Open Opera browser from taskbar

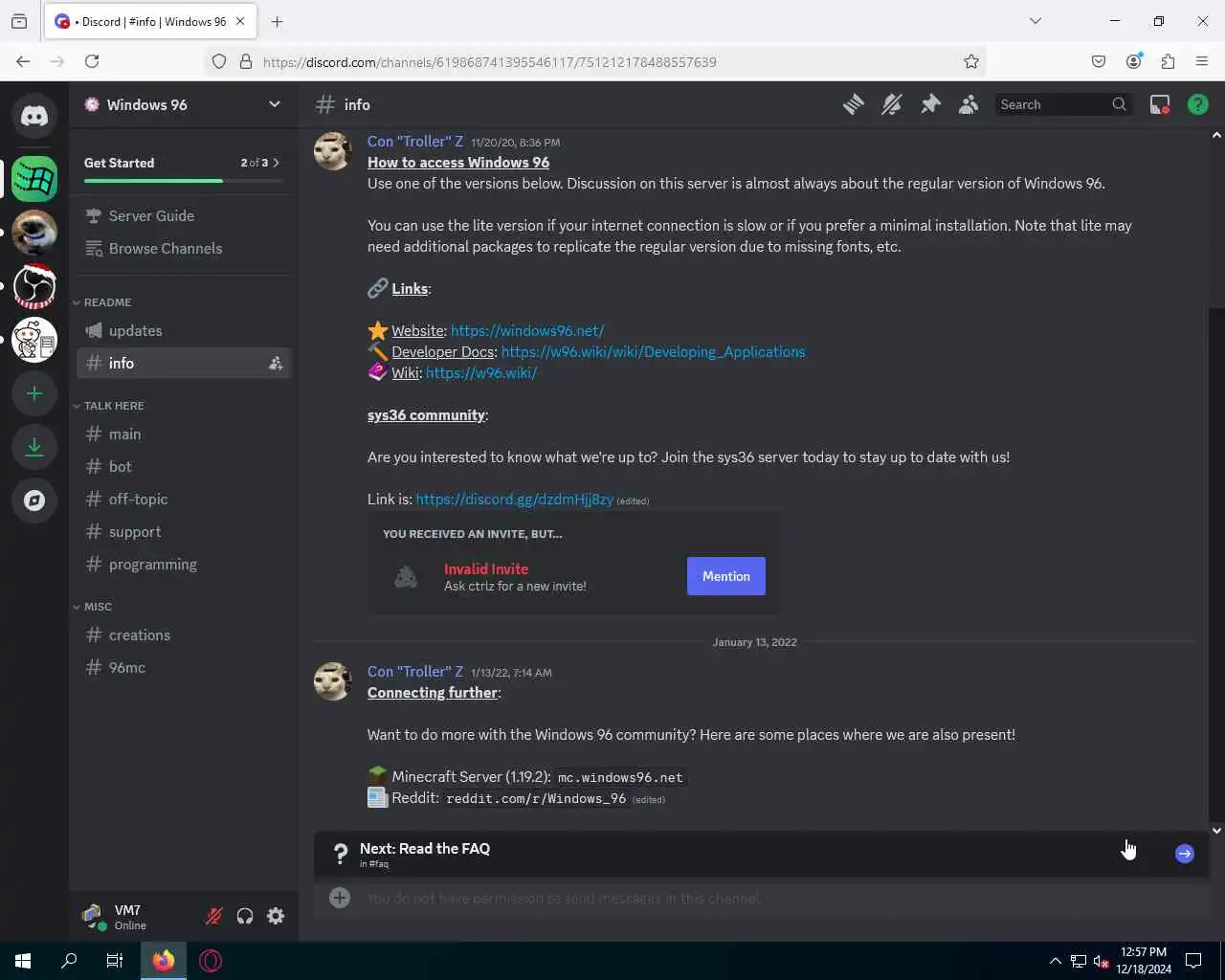pyautogui.click(x=211, y=961)
